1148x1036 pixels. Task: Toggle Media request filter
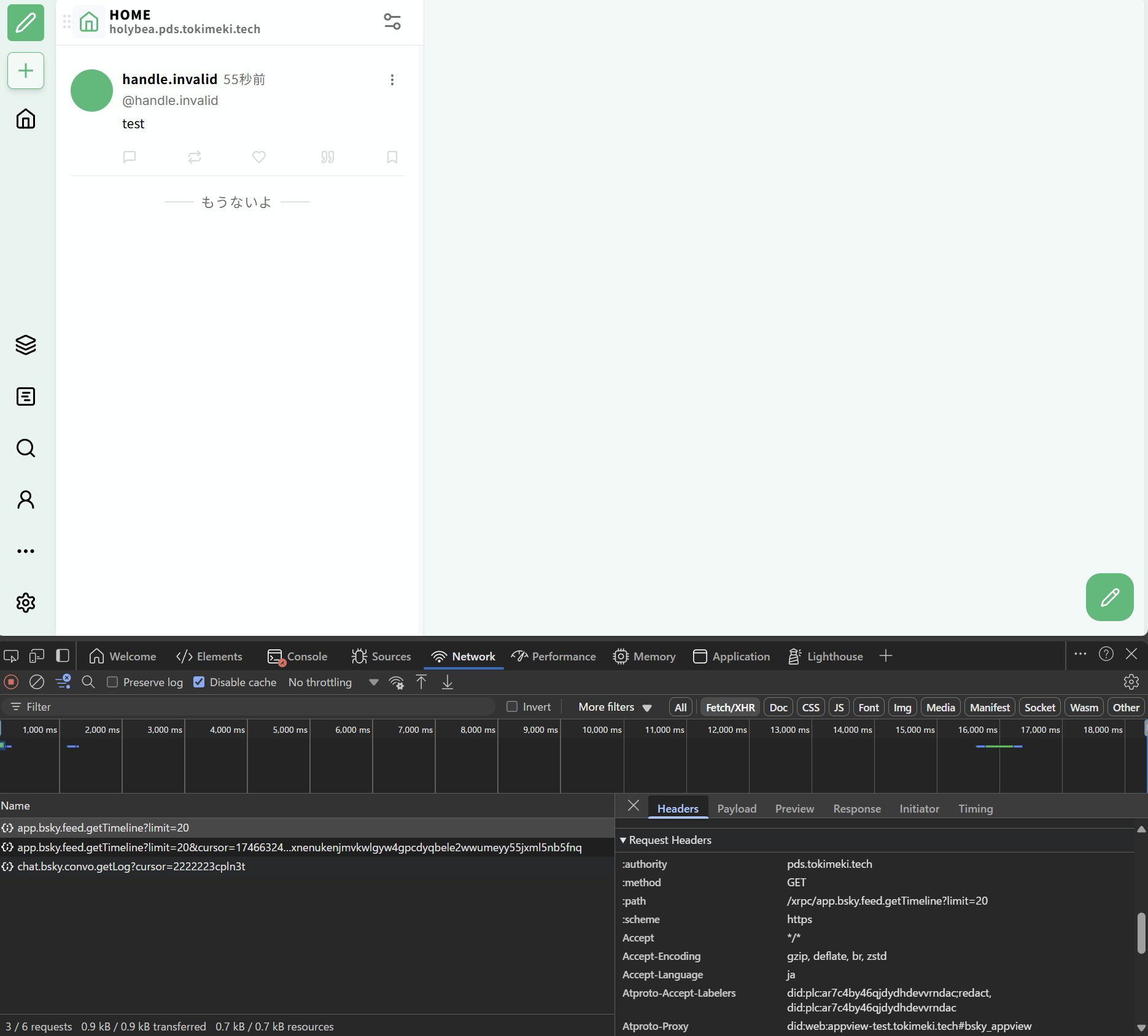[x=941, y=708]
